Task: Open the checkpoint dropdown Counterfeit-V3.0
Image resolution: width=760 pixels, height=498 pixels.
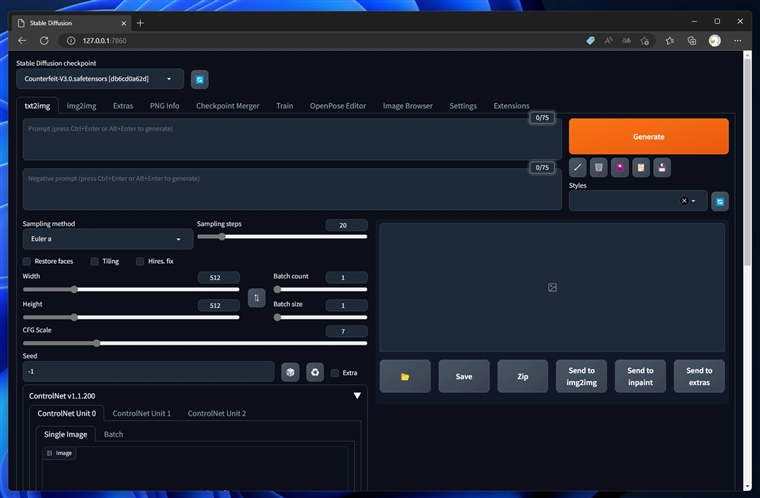Action: 100,79
